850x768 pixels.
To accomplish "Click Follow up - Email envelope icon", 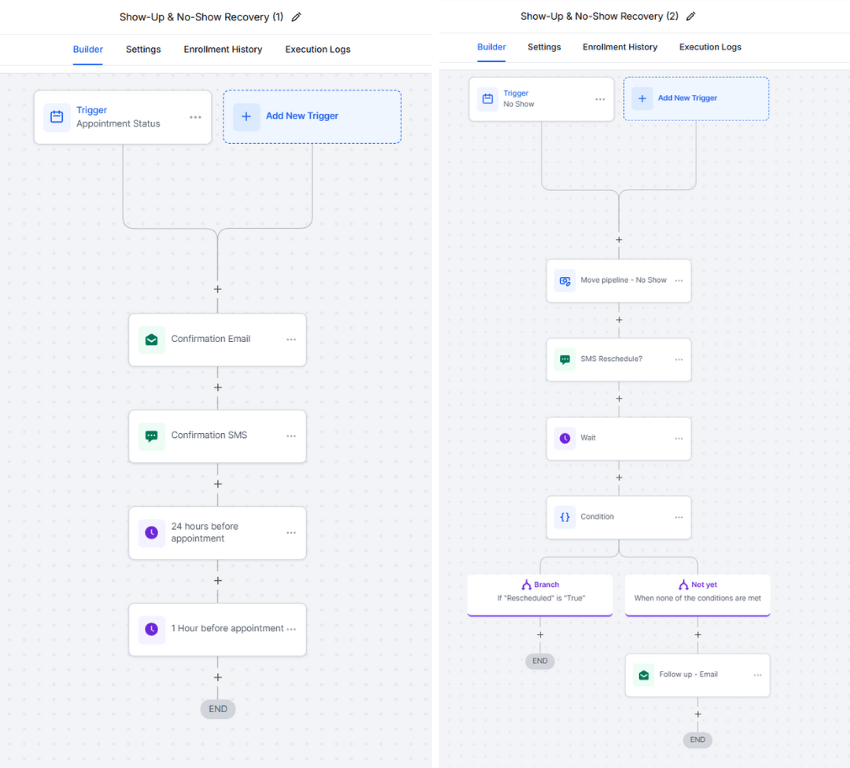I will 644,675.
